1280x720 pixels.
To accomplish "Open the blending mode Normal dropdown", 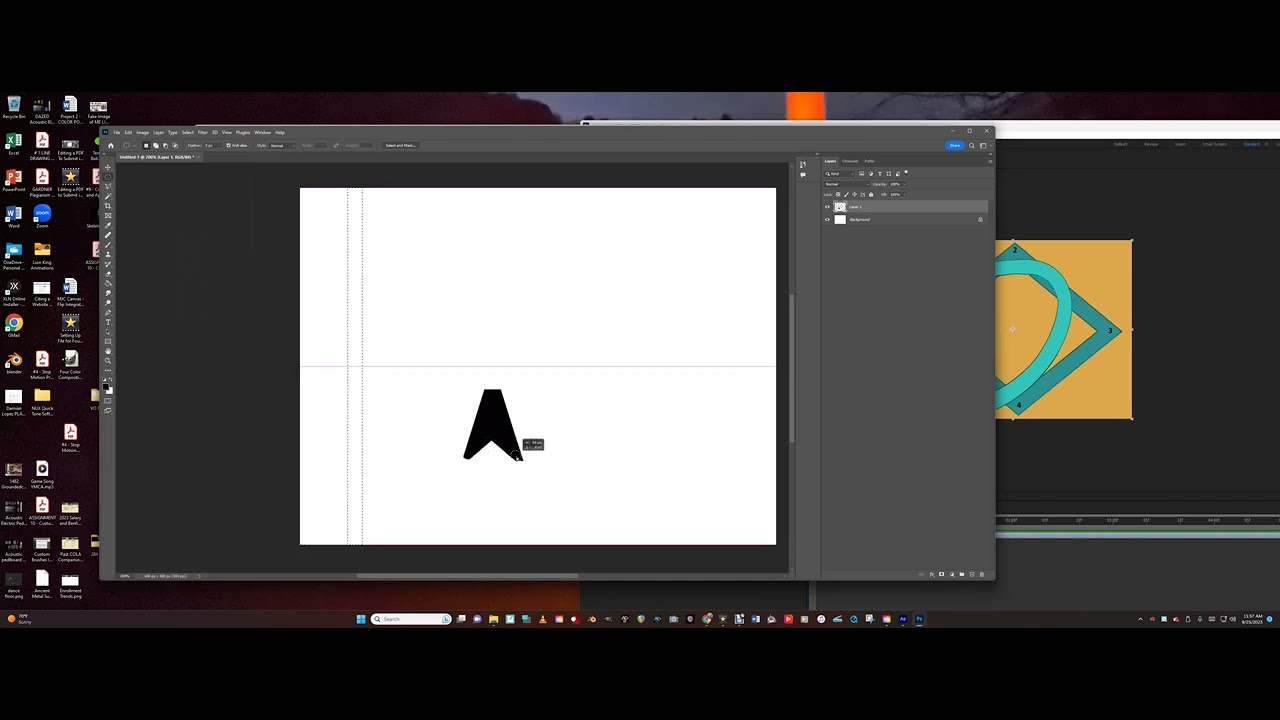I will (847, 184).
